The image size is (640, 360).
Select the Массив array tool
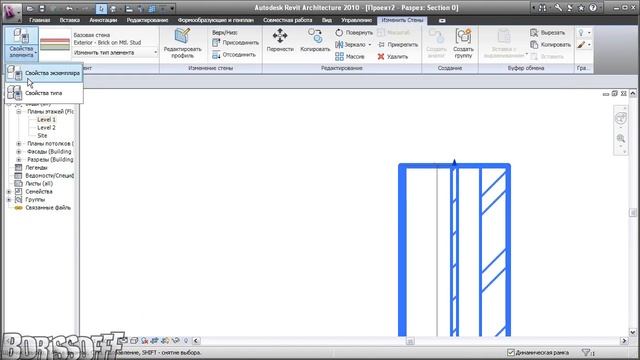coord(349,57)
